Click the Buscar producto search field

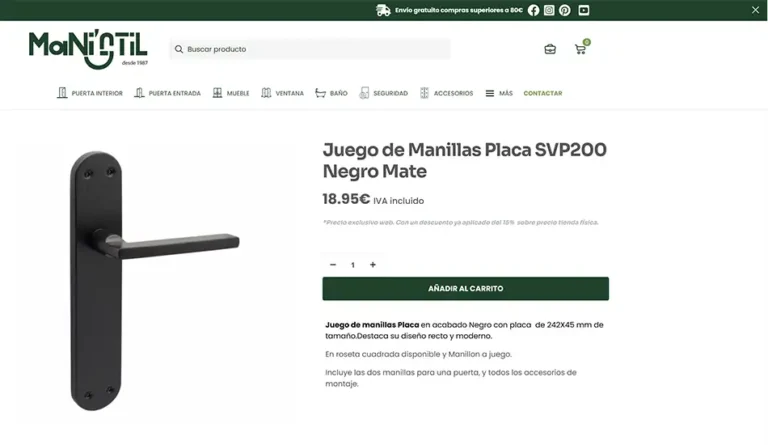coord(310,49)
